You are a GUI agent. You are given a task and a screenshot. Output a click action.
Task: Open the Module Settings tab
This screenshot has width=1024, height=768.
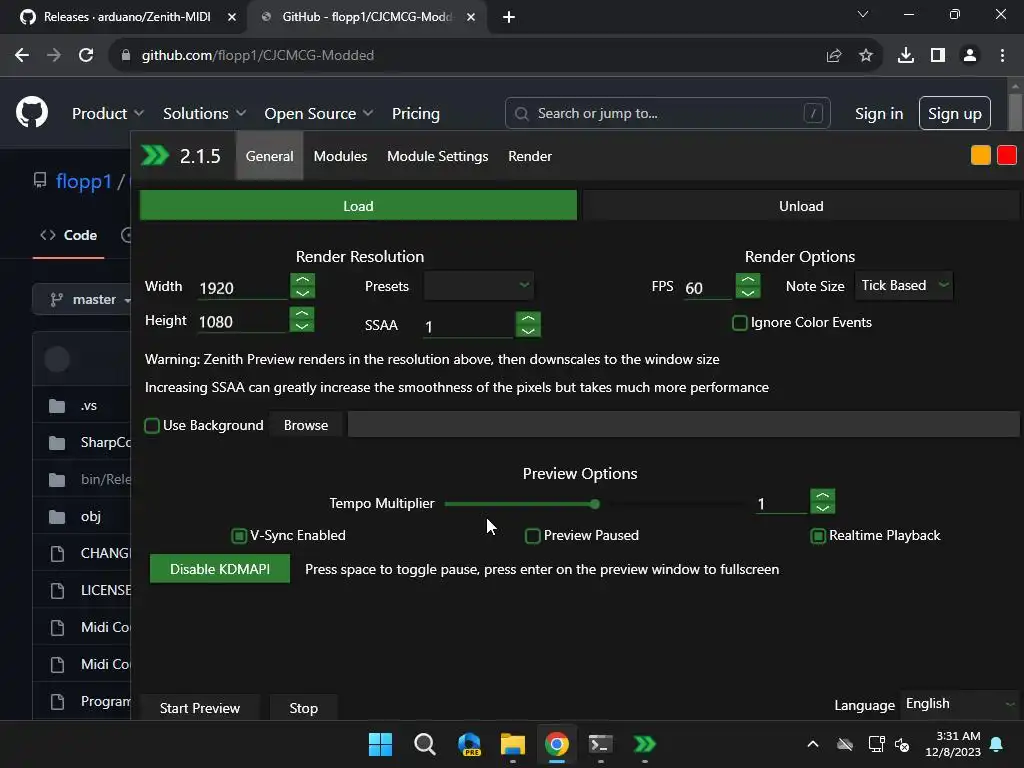coord(438,156)
